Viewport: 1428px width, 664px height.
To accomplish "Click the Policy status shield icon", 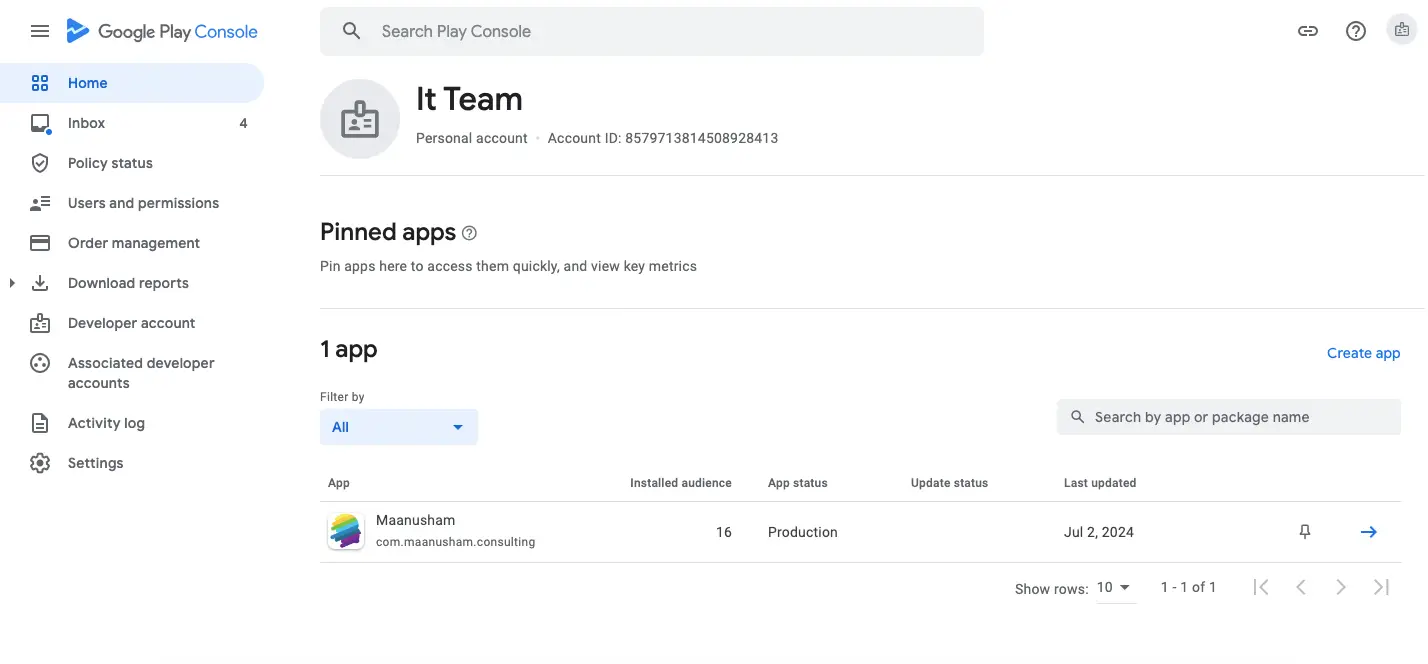I will point(40,163).
